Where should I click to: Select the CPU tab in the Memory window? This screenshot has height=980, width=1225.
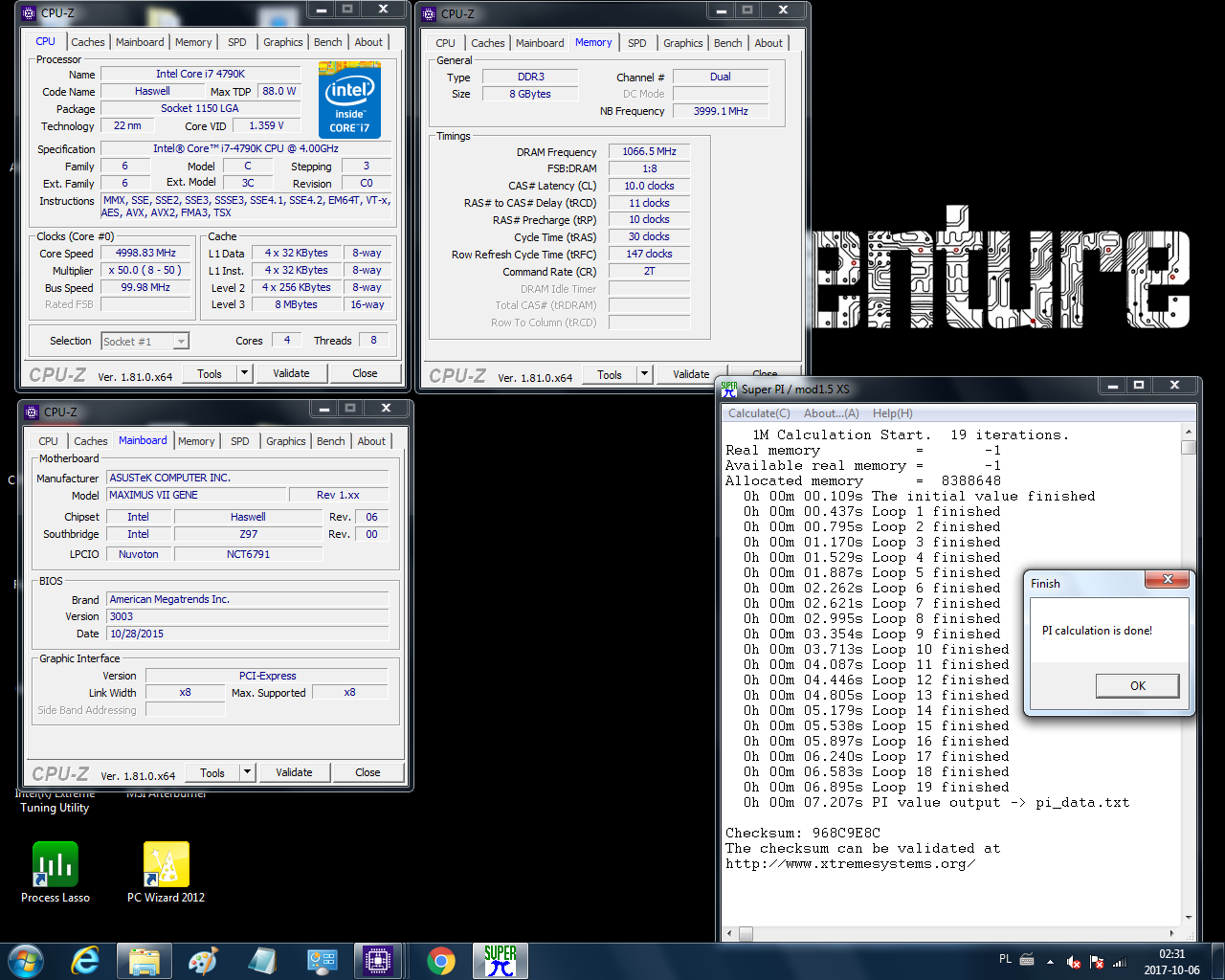point(446,43)
